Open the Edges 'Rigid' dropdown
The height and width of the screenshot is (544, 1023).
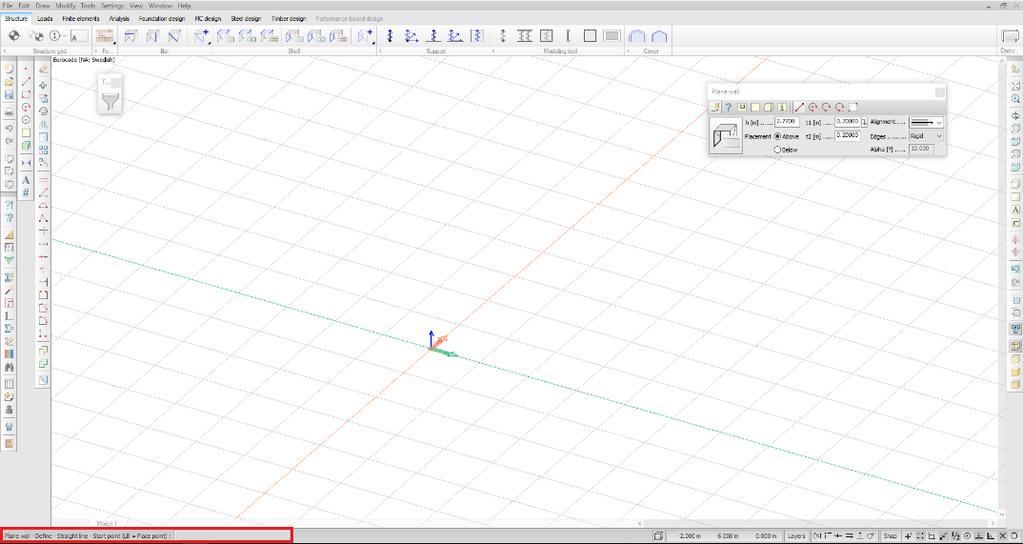(926, 136)
